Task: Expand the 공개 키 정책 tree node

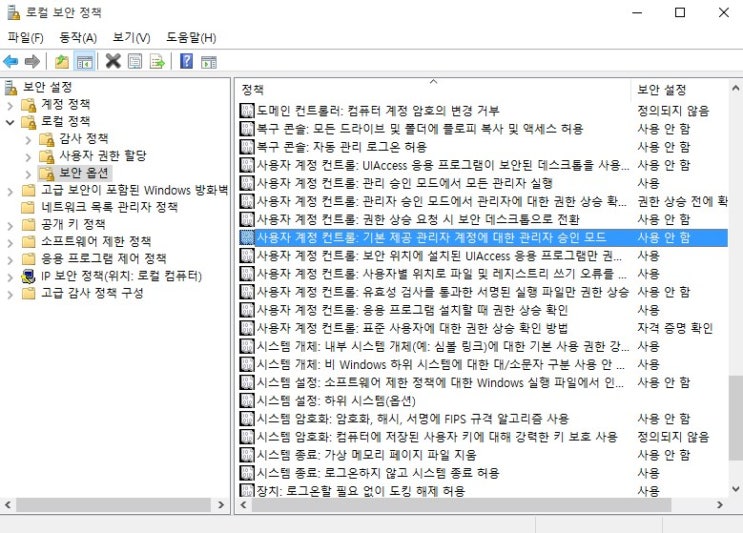Action: click(10, 226)
